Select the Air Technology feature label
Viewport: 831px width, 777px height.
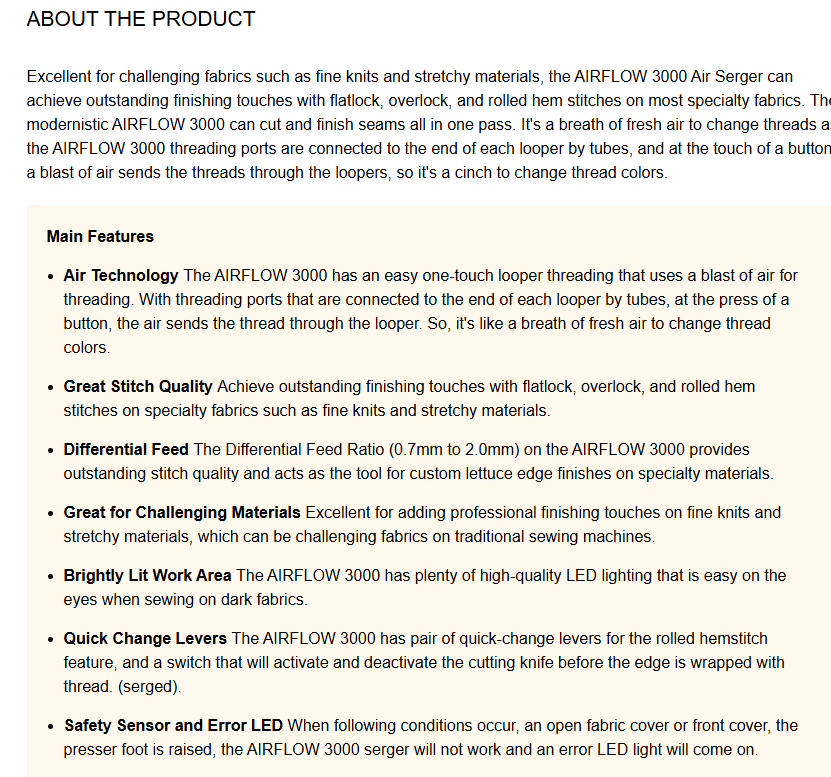(x=121, y=276)
